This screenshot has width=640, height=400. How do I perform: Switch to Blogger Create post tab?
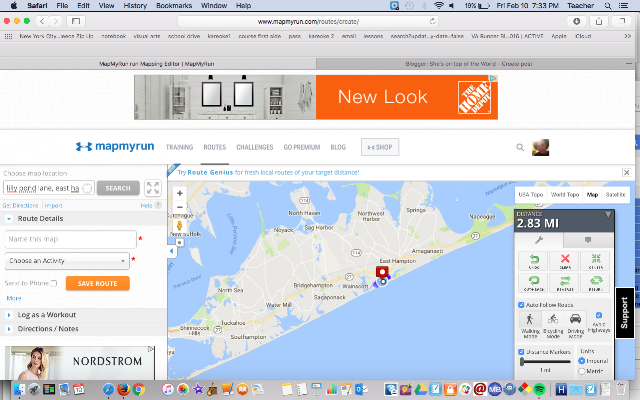coord(469,64)
